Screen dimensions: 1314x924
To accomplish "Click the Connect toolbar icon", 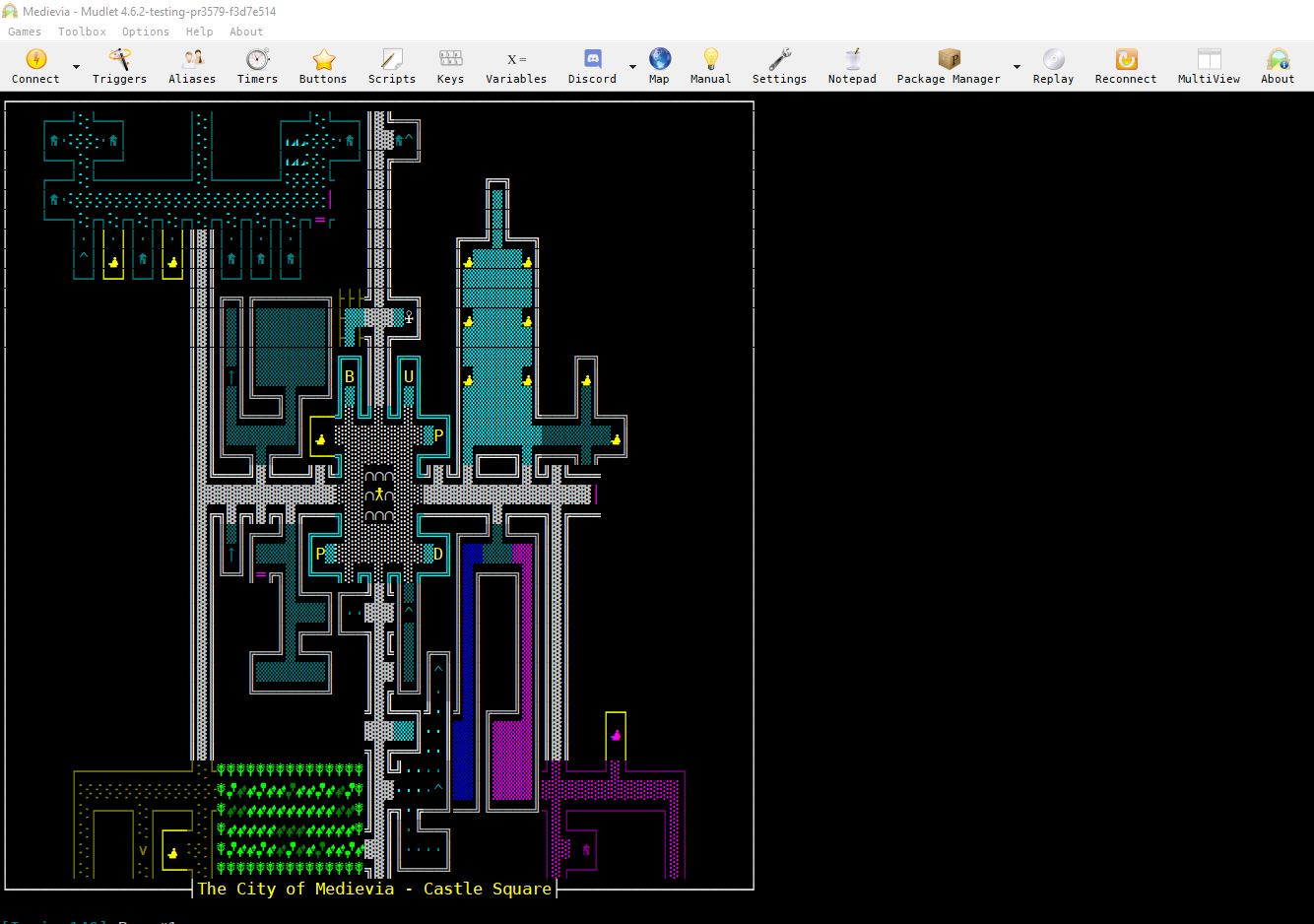I will tap(35, 66).
